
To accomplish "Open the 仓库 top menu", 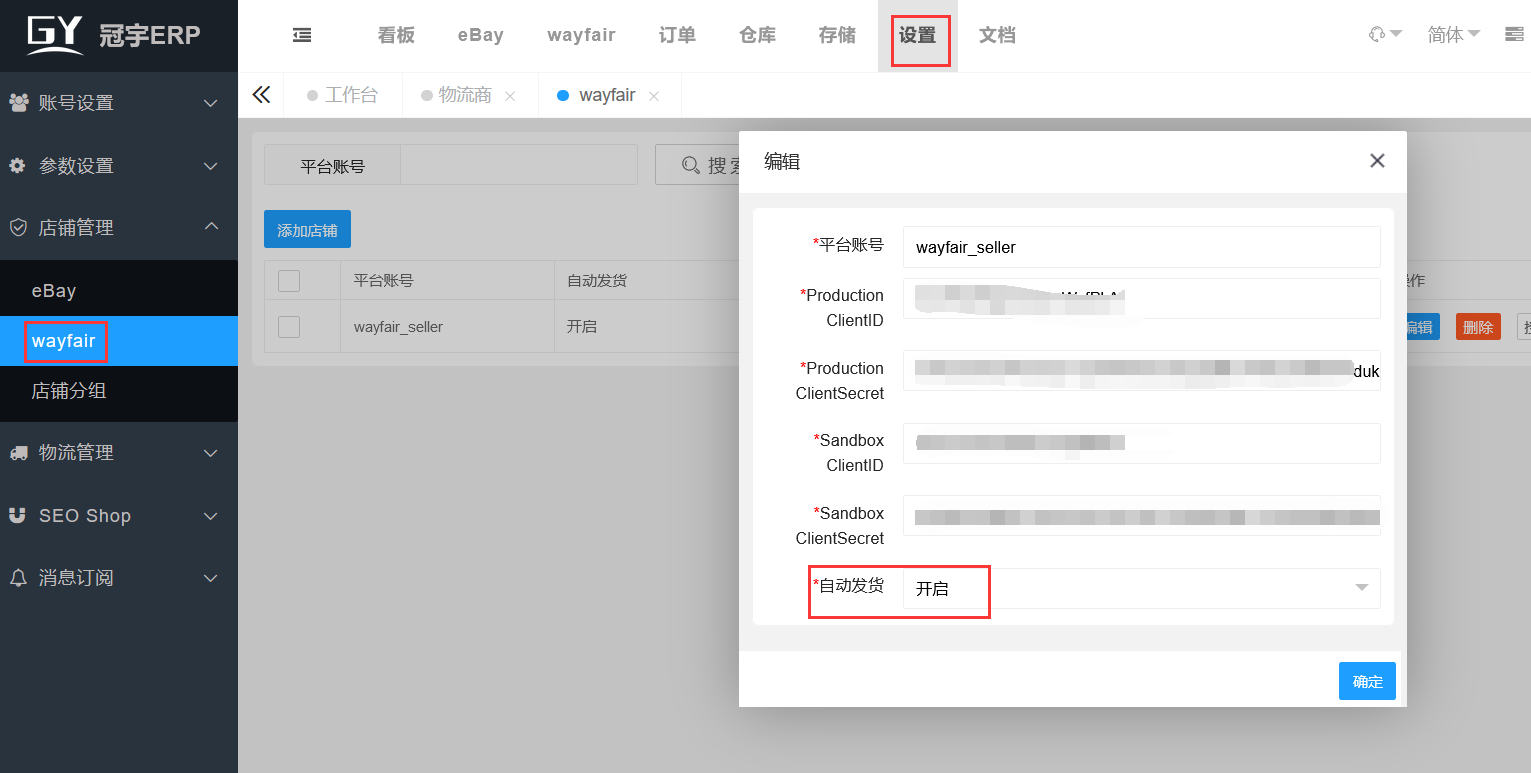I will point(757,35).
